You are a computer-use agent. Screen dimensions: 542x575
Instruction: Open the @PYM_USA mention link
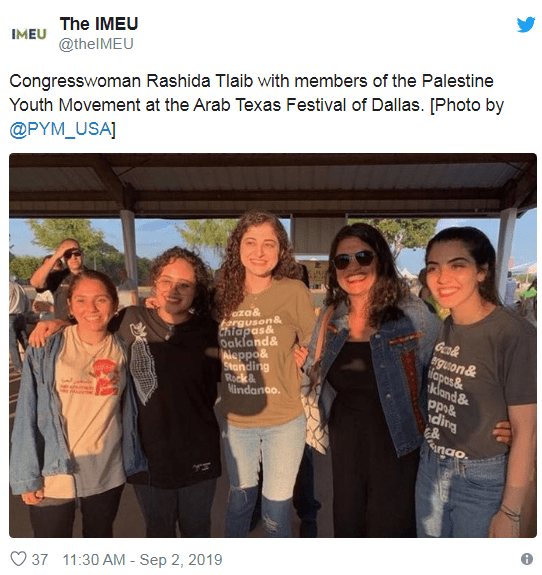(x=61, y=129)
